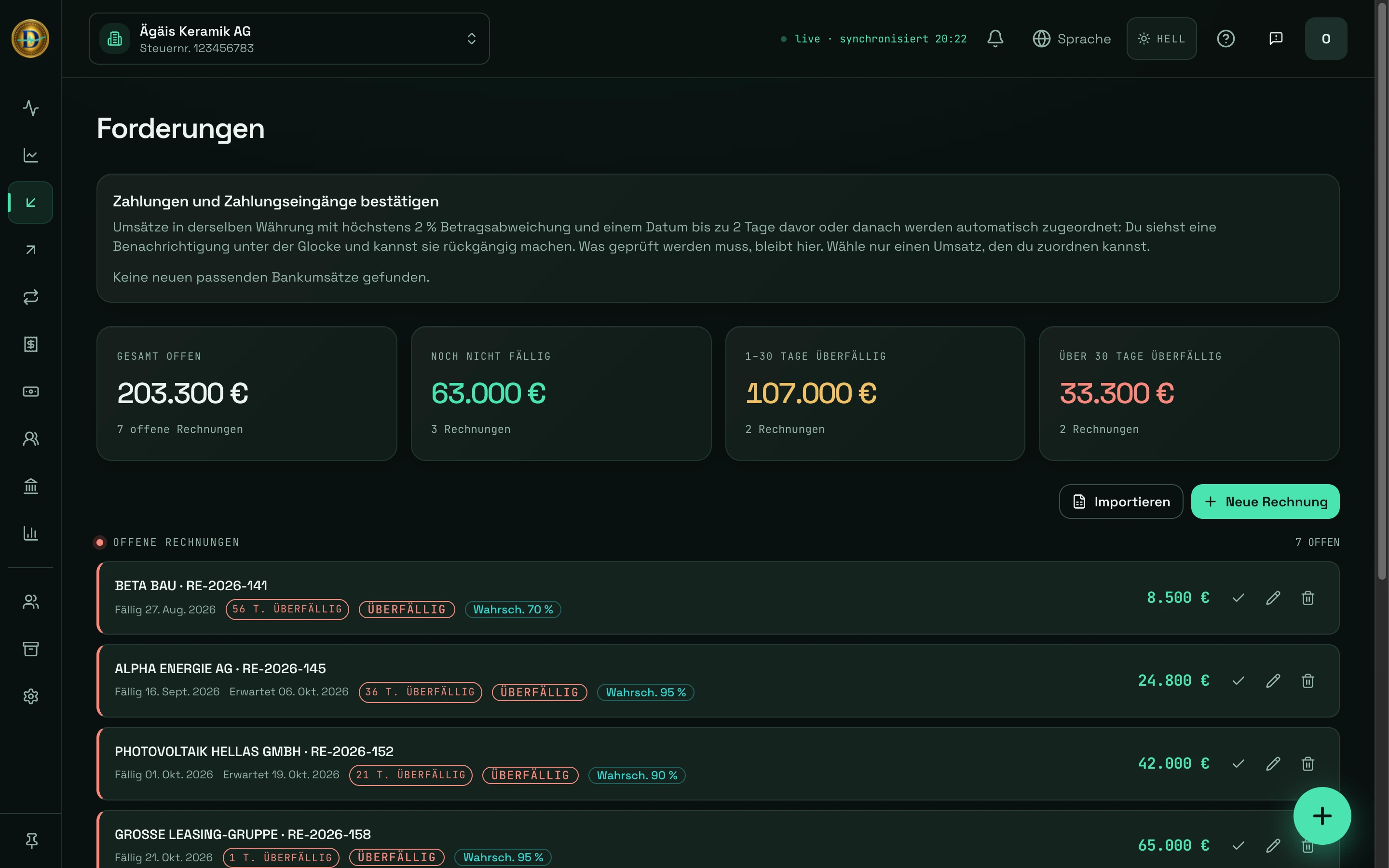Click the Importieren button
1389x868 pixels.
pos(1121,502)
